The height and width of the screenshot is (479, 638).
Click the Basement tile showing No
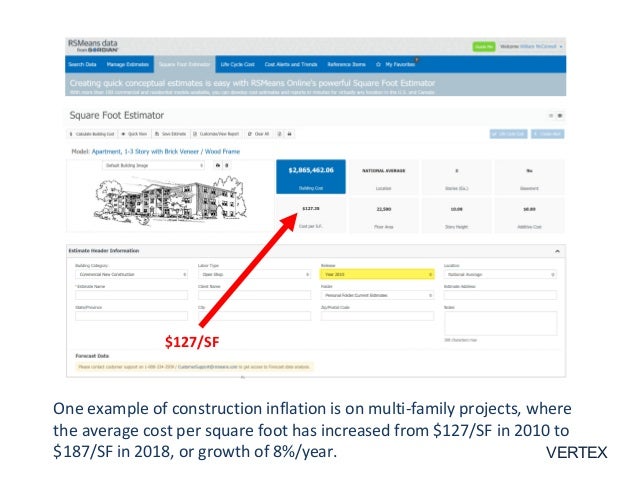[529, 177]
